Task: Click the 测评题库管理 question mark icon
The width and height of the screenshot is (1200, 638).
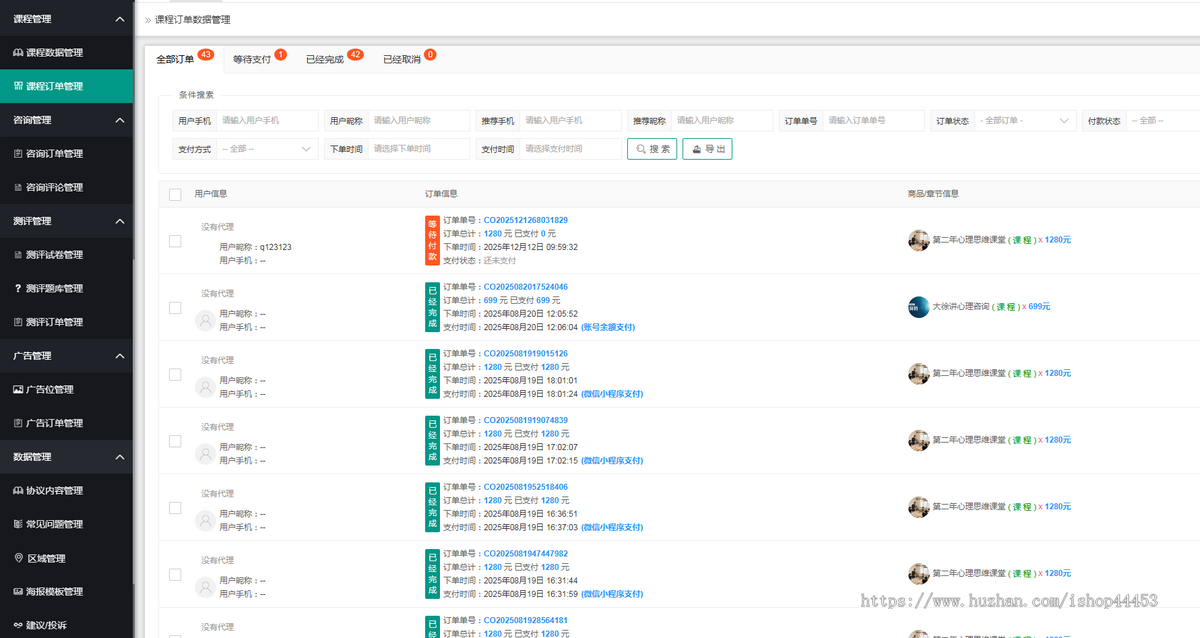Action: (x=18, y=289)
